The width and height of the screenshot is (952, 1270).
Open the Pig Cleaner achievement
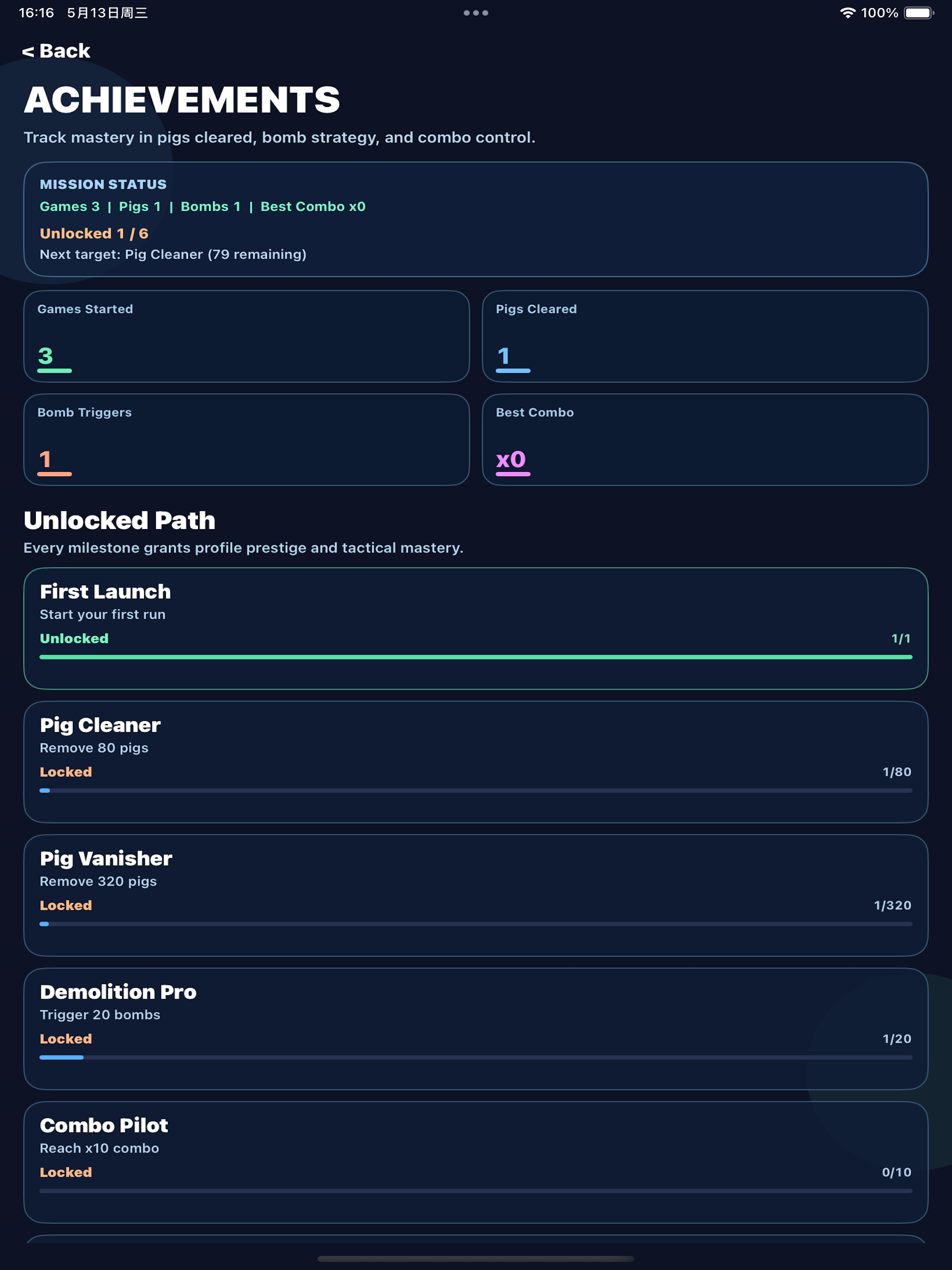476,762
